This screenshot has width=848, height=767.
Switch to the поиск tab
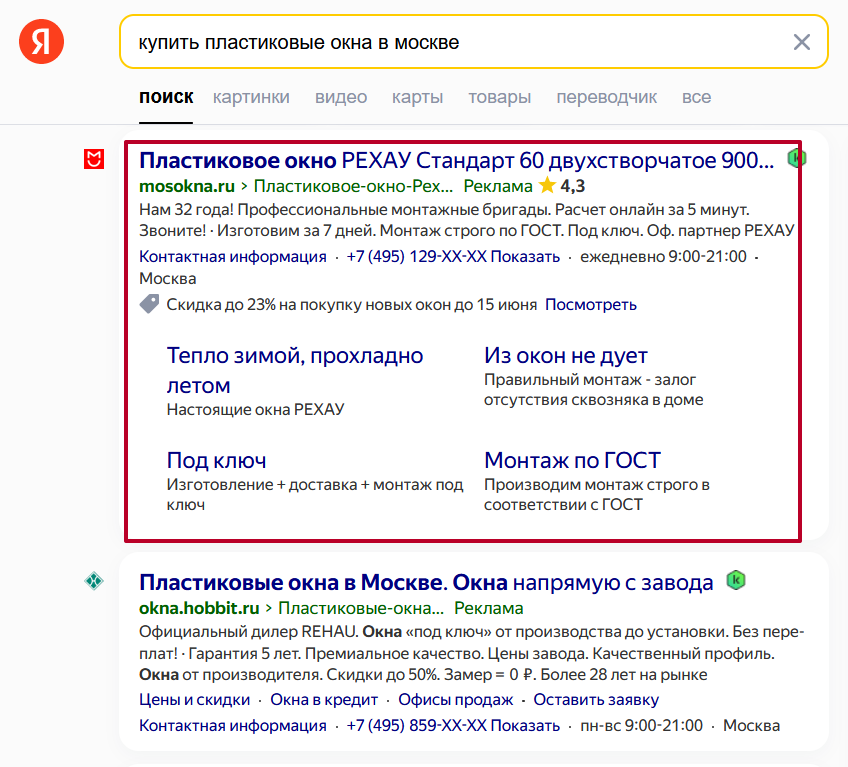(166, 97)
